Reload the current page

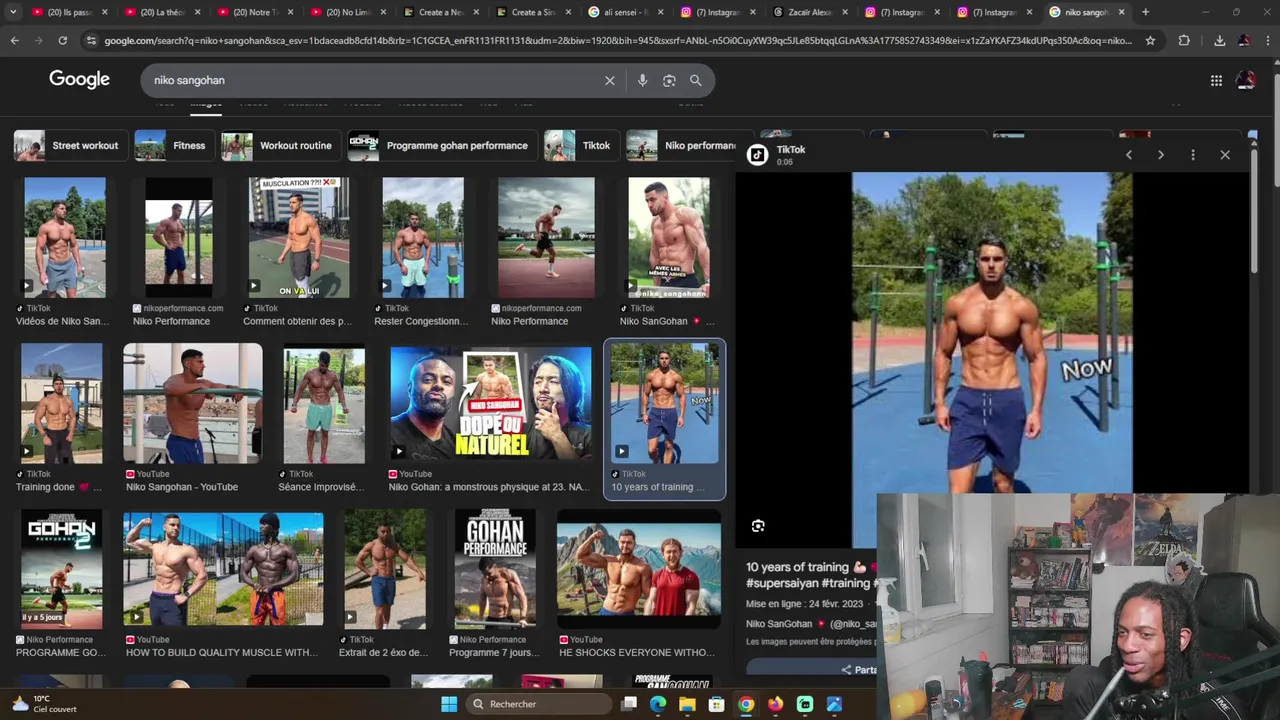[62, 40]
